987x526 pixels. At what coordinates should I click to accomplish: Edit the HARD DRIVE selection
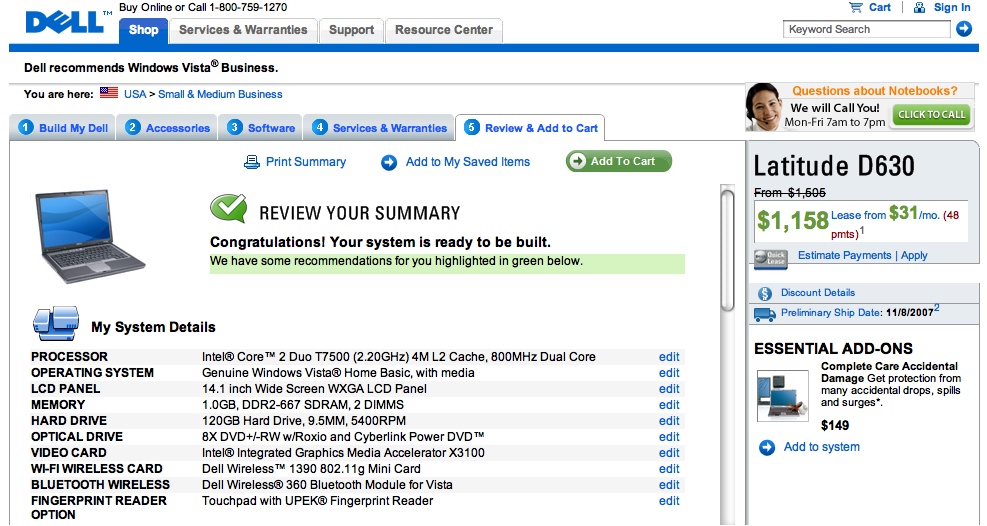(669, 421)
